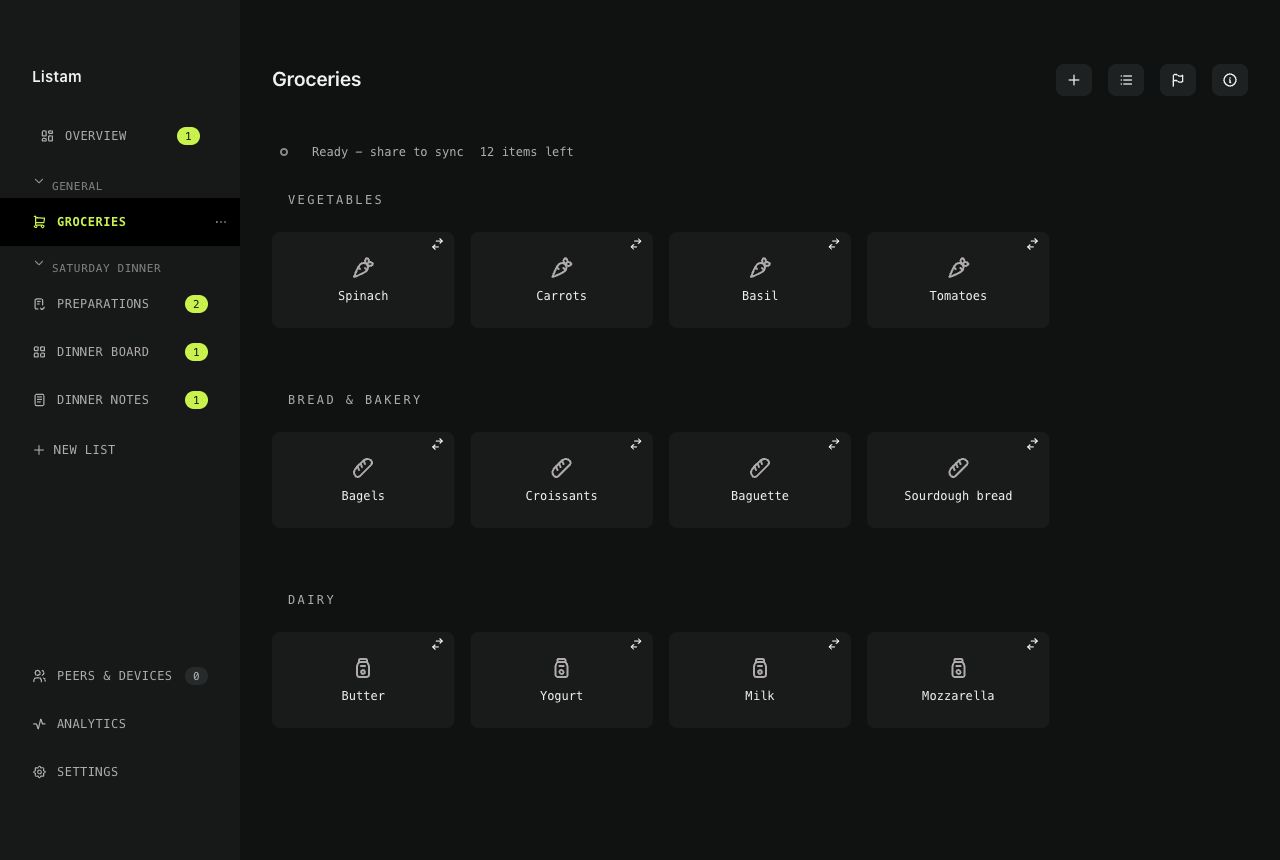Click the swap arrows icon on Yogurt card
Image resolution: width=1280 pixels, height=860 pixels.
click(x=635, y=644)
